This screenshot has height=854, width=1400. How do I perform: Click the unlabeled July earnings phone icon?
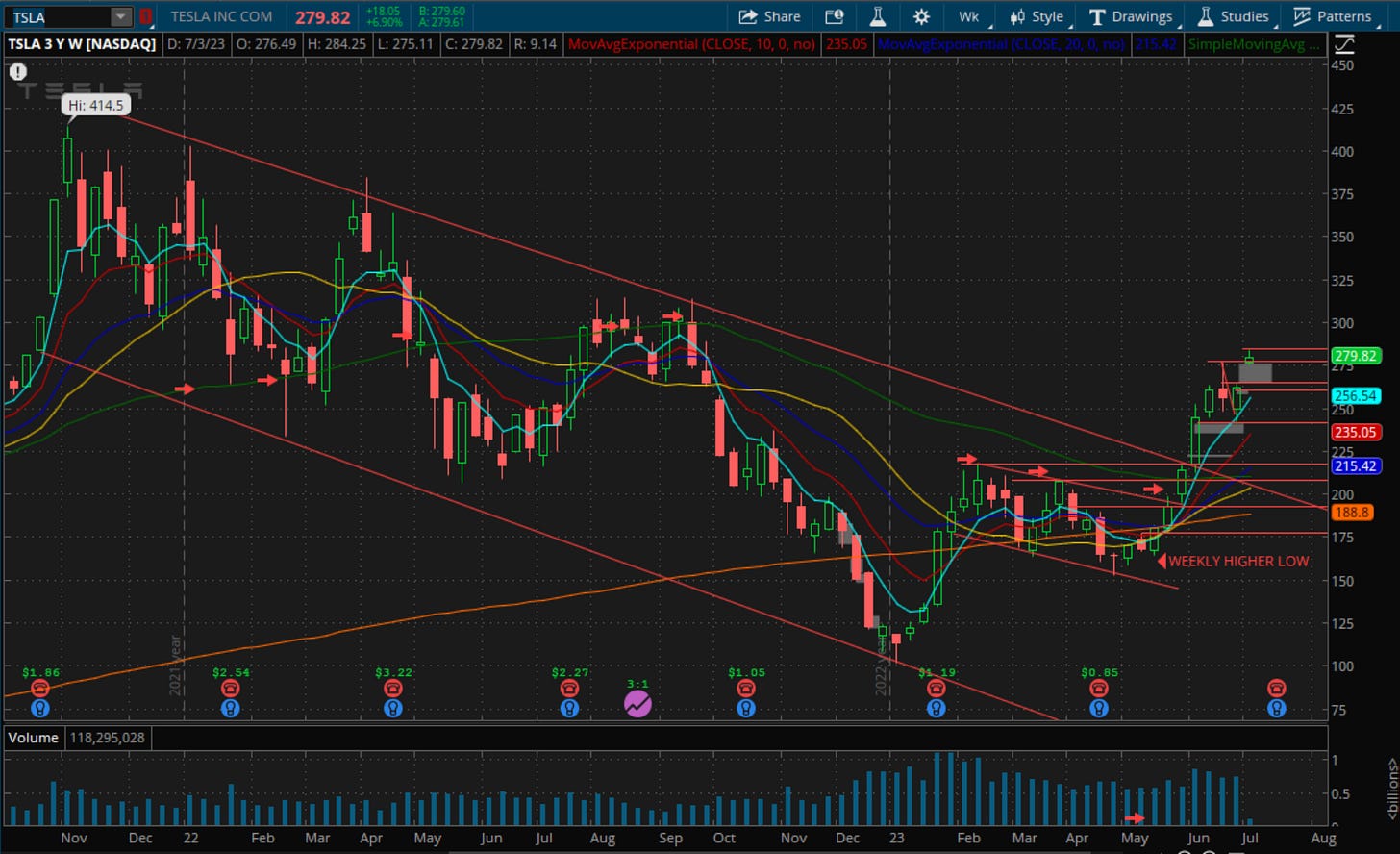click(1276, 689)
